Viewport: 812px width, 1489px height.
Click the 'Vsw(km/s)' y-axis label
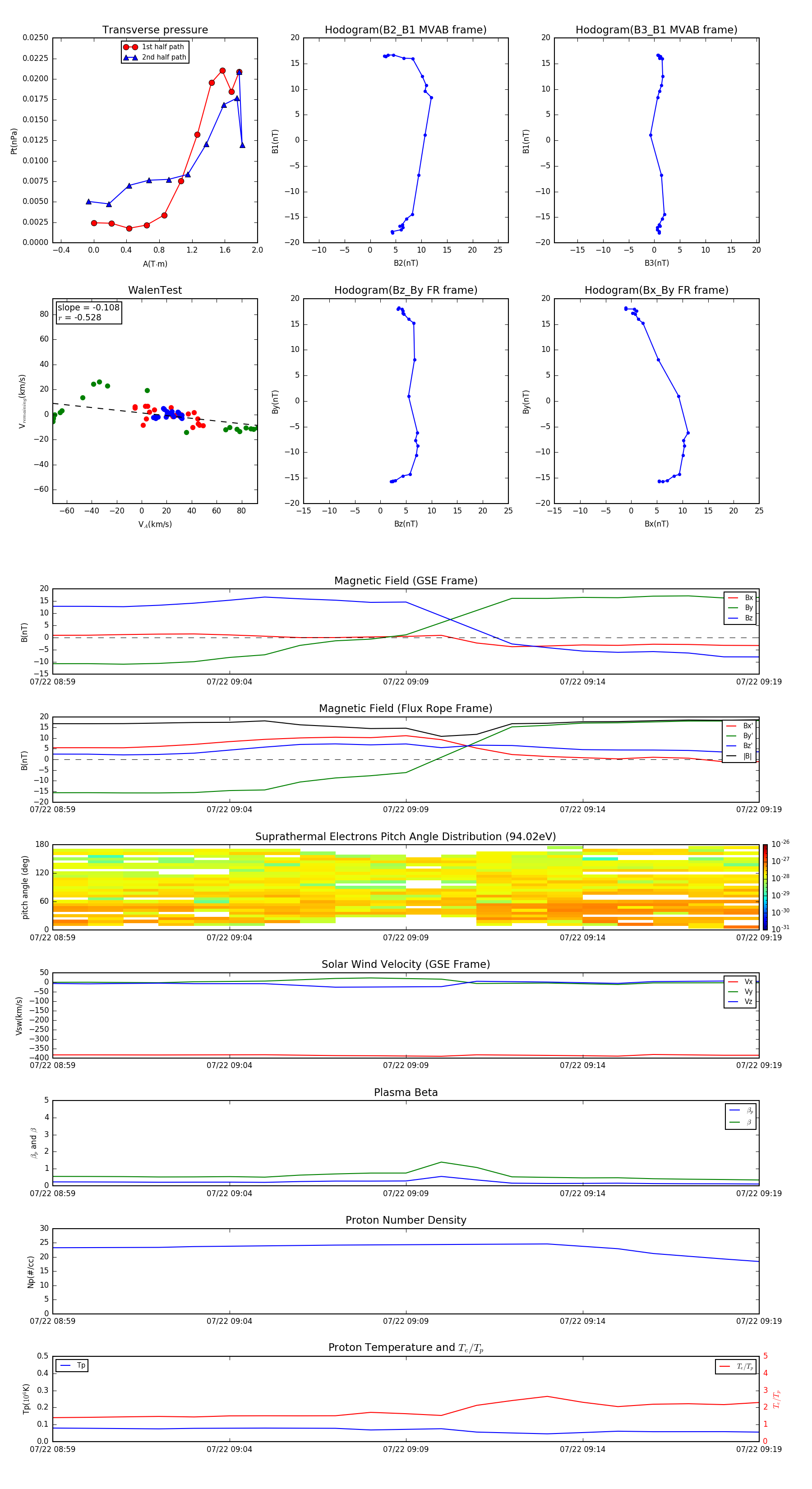[19, 1016]
